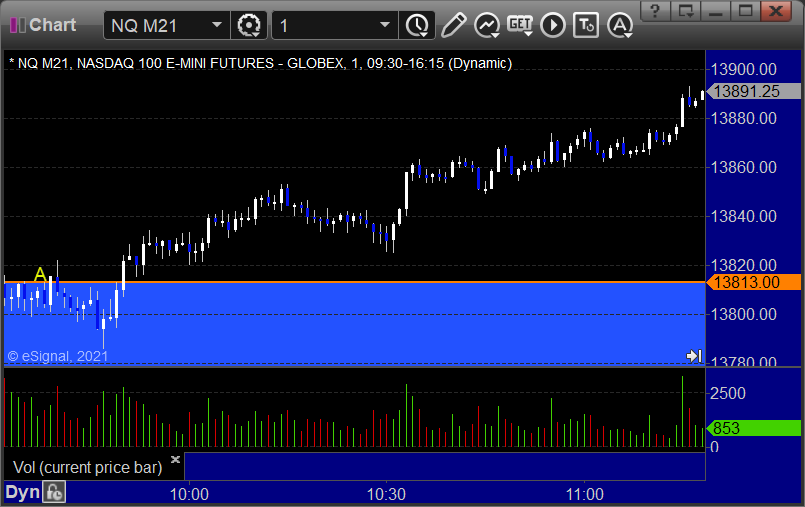Click the 10:30 time axis label
The width and height of the screenshot is (805, 507).
click(x=386, y=494)
